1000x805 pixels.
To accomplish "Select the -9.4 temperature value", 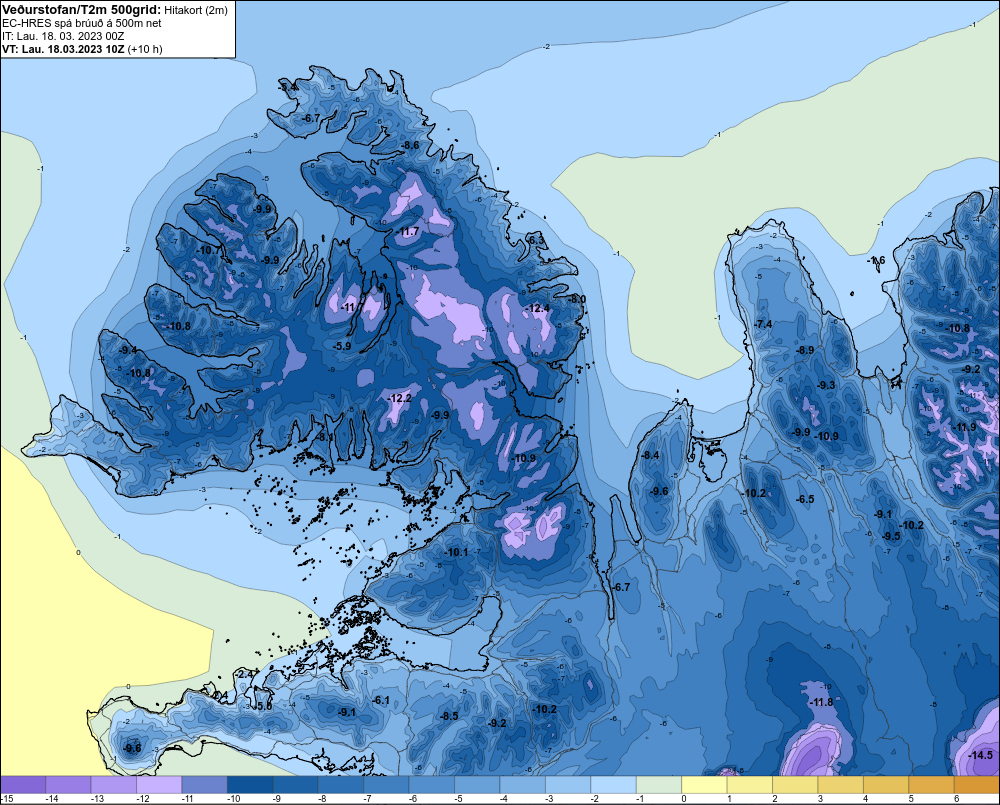I will (x=127, y=350).
